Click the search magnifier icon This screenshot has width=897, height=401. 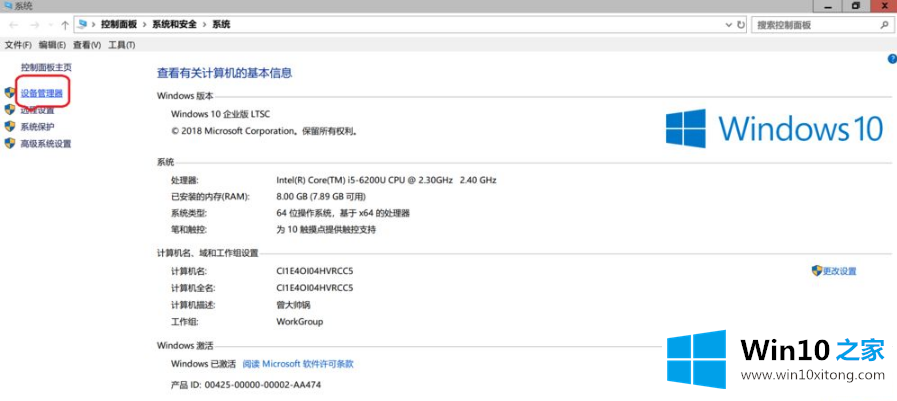tap(884, 25)
